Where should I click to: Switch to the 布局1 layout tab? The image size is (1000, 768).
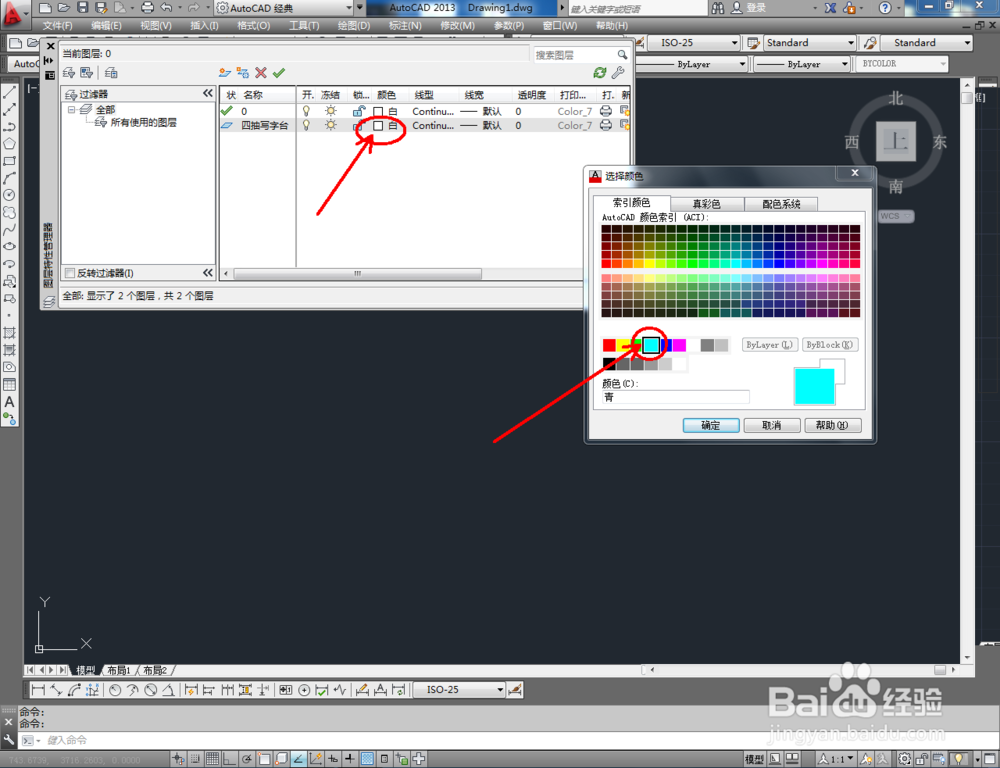pos(119,670)
